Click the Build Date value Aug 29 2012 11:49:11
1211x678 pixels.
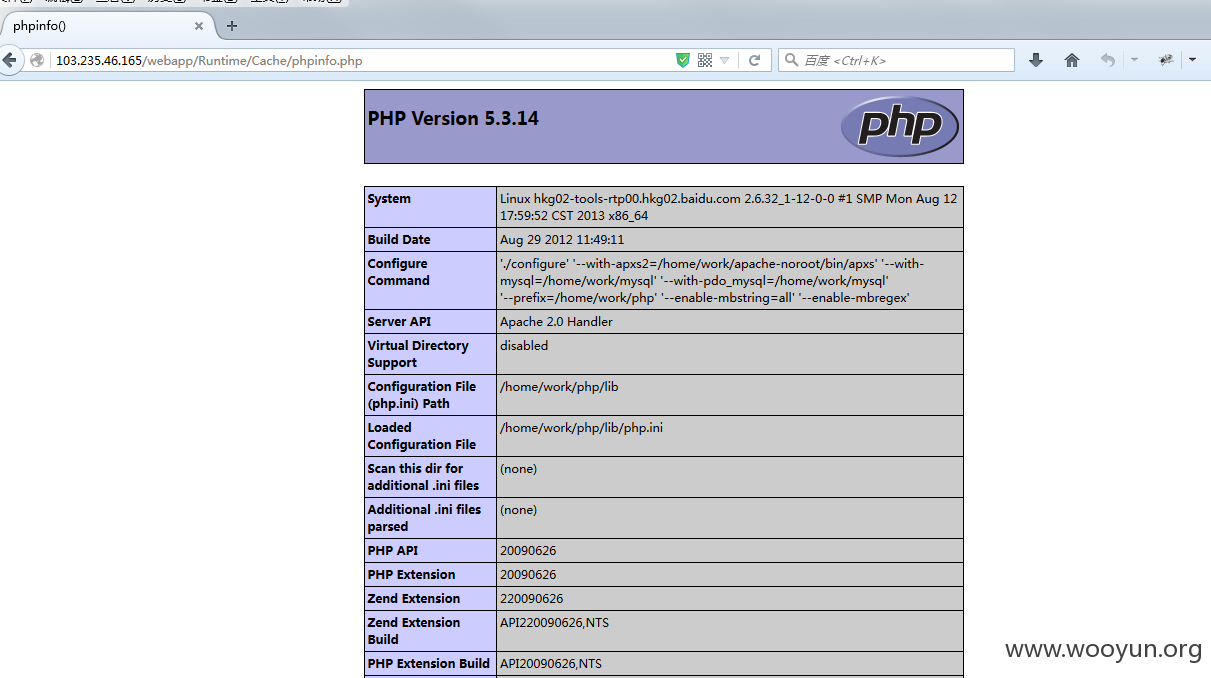562,239
